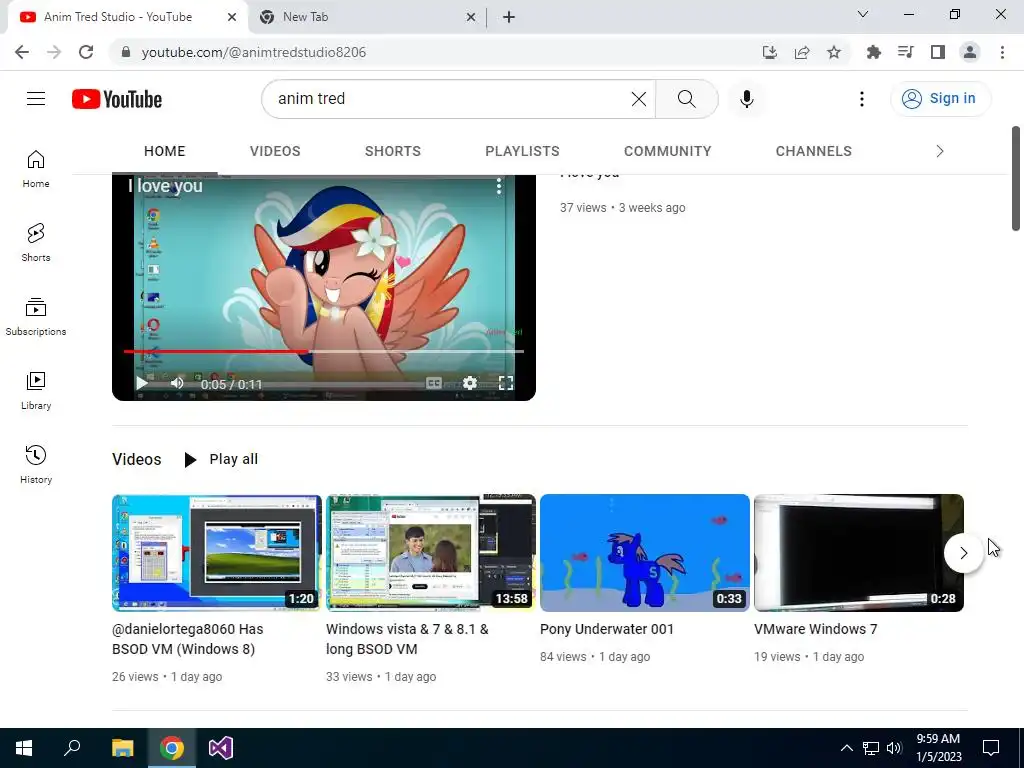Click the page vertical scrollbar
The height and width of the screenshot is (768, 1024).
[x=1016, y=178]
